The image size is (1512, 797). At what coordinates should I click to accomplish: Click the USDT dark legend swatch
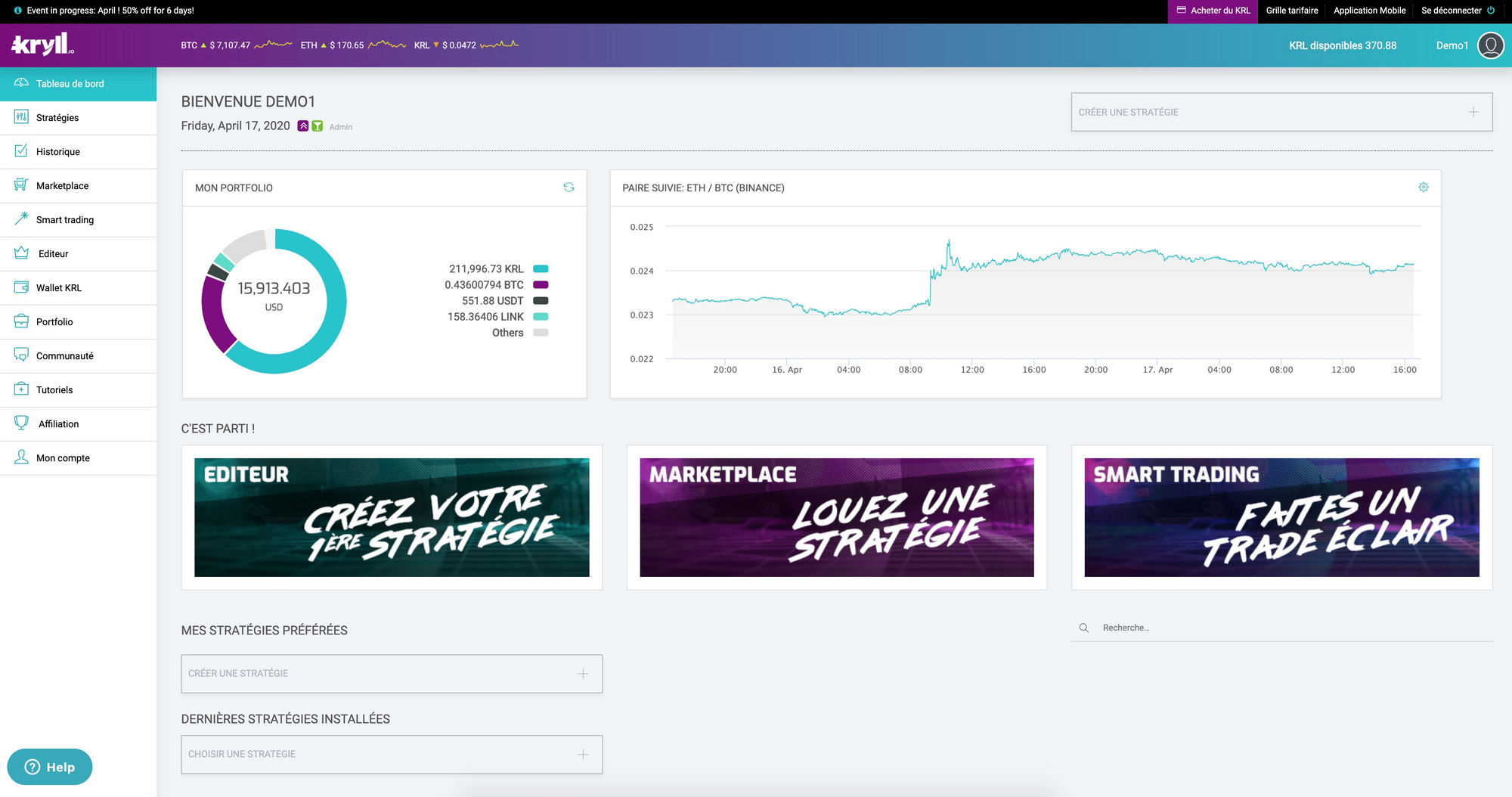pos(541,301)
